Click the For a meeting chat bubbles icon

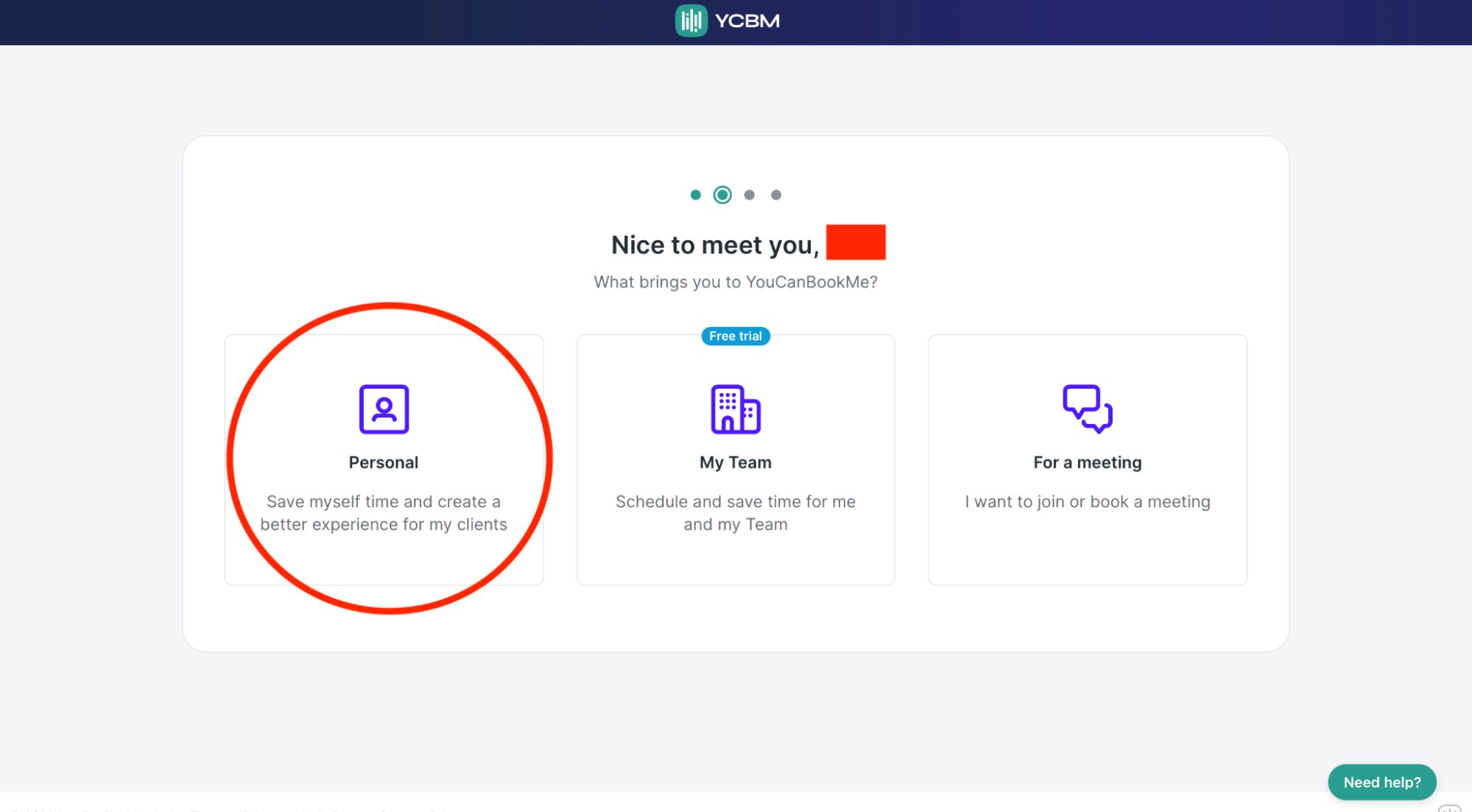tap(1087, 410)
